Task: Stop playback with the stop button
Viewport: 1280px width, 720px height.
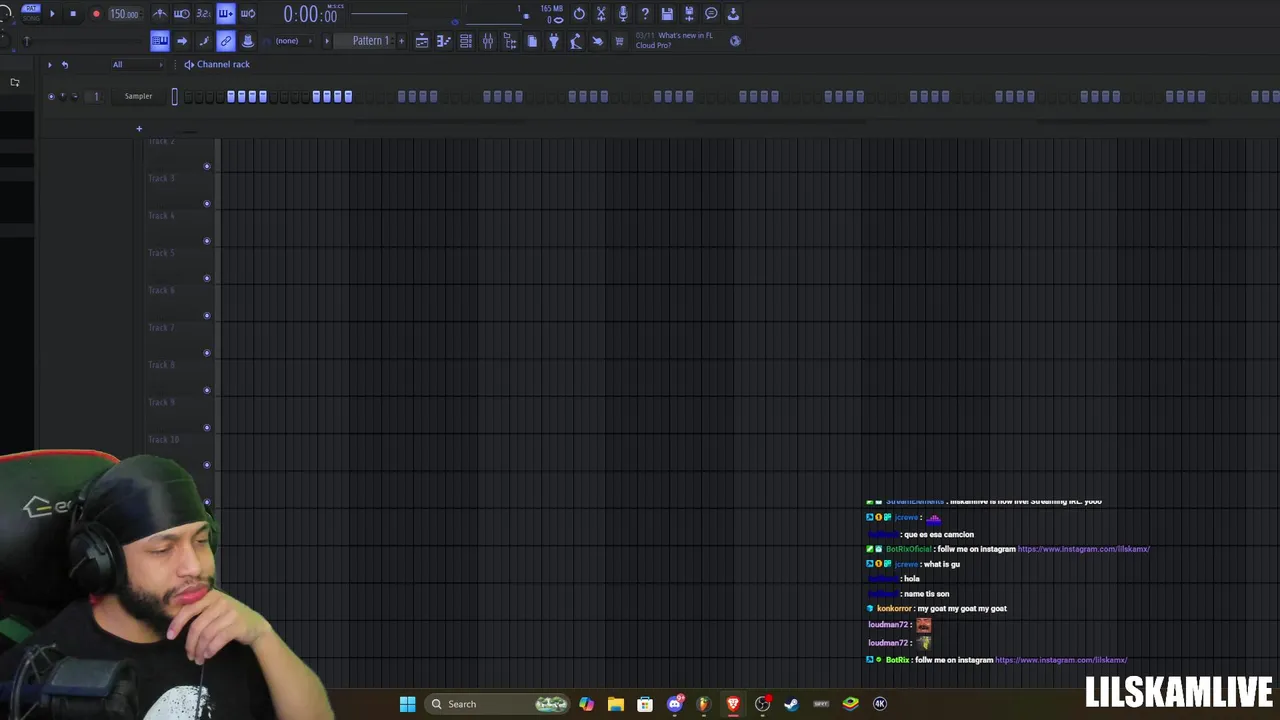Action: click(x=73, y=14)
